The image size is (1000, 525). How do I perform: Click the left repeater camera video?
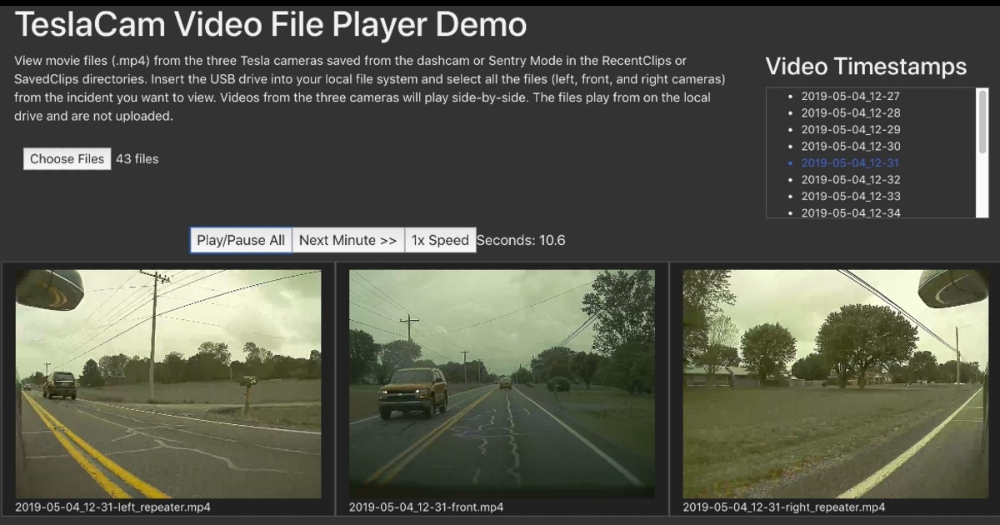(x=168, y=383)
